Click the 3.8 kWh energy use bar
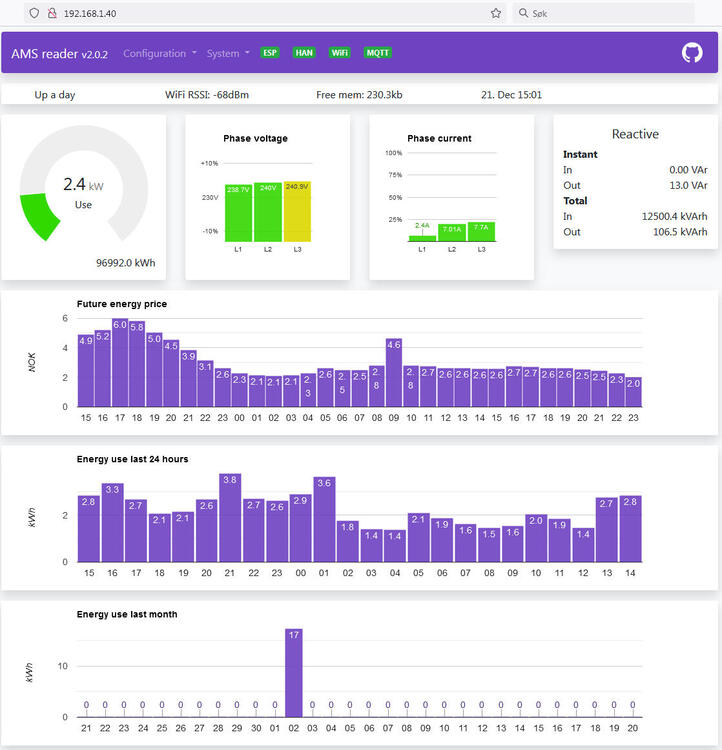722x750 pixels. tap(230, 517)
